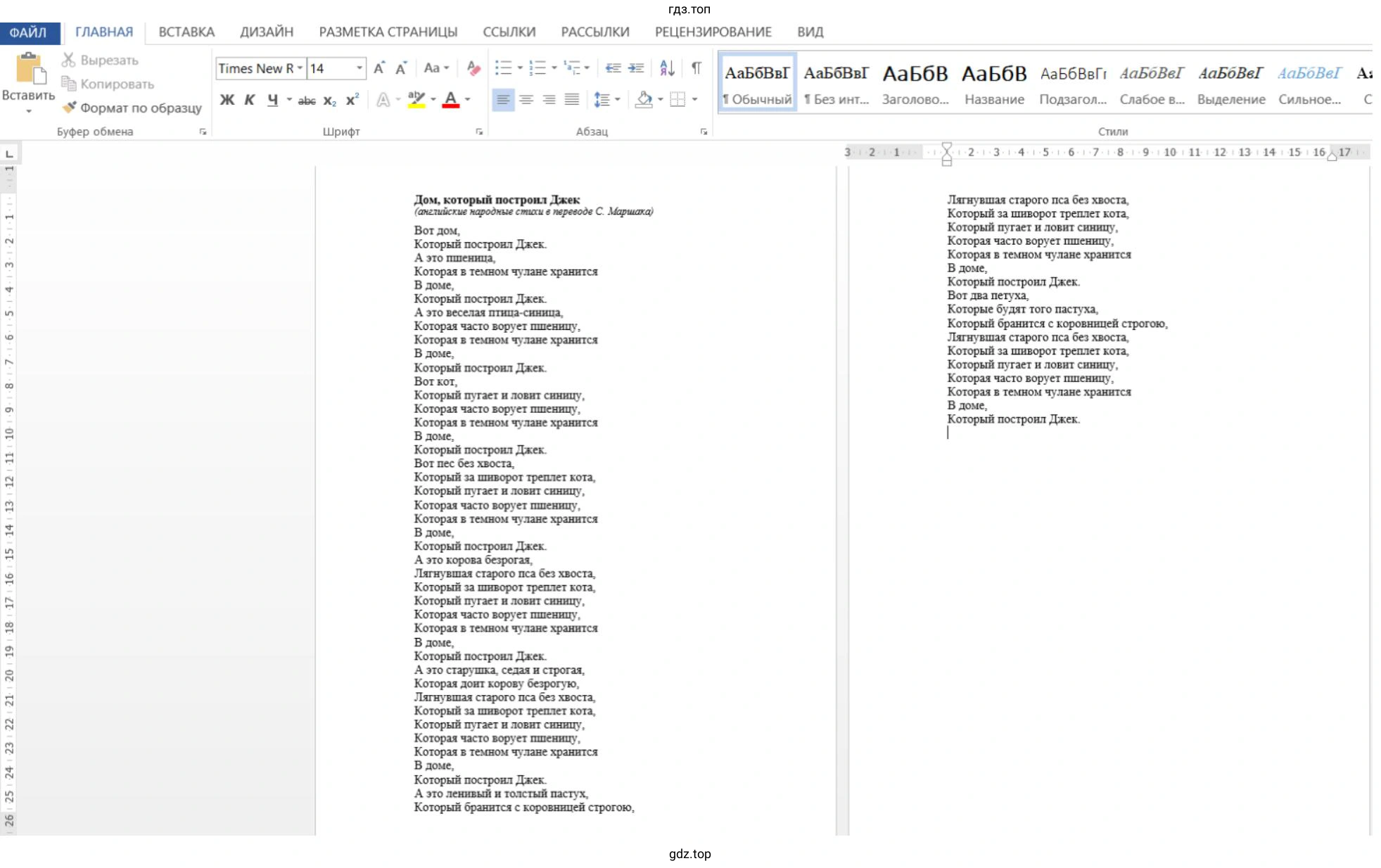Open the bullet list dropdown arrow
Screen dimensions: 1381x868
(520, 68)
